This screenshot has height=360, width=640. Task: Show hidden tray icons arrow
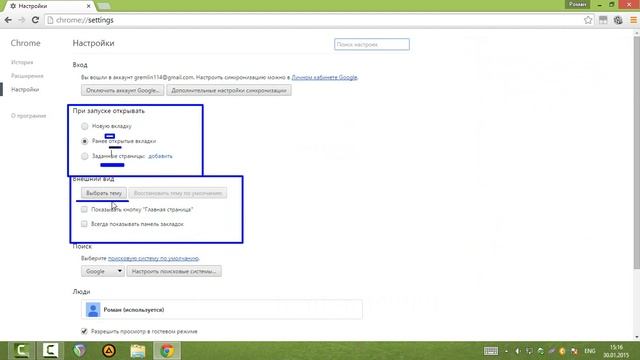[506, 351]
